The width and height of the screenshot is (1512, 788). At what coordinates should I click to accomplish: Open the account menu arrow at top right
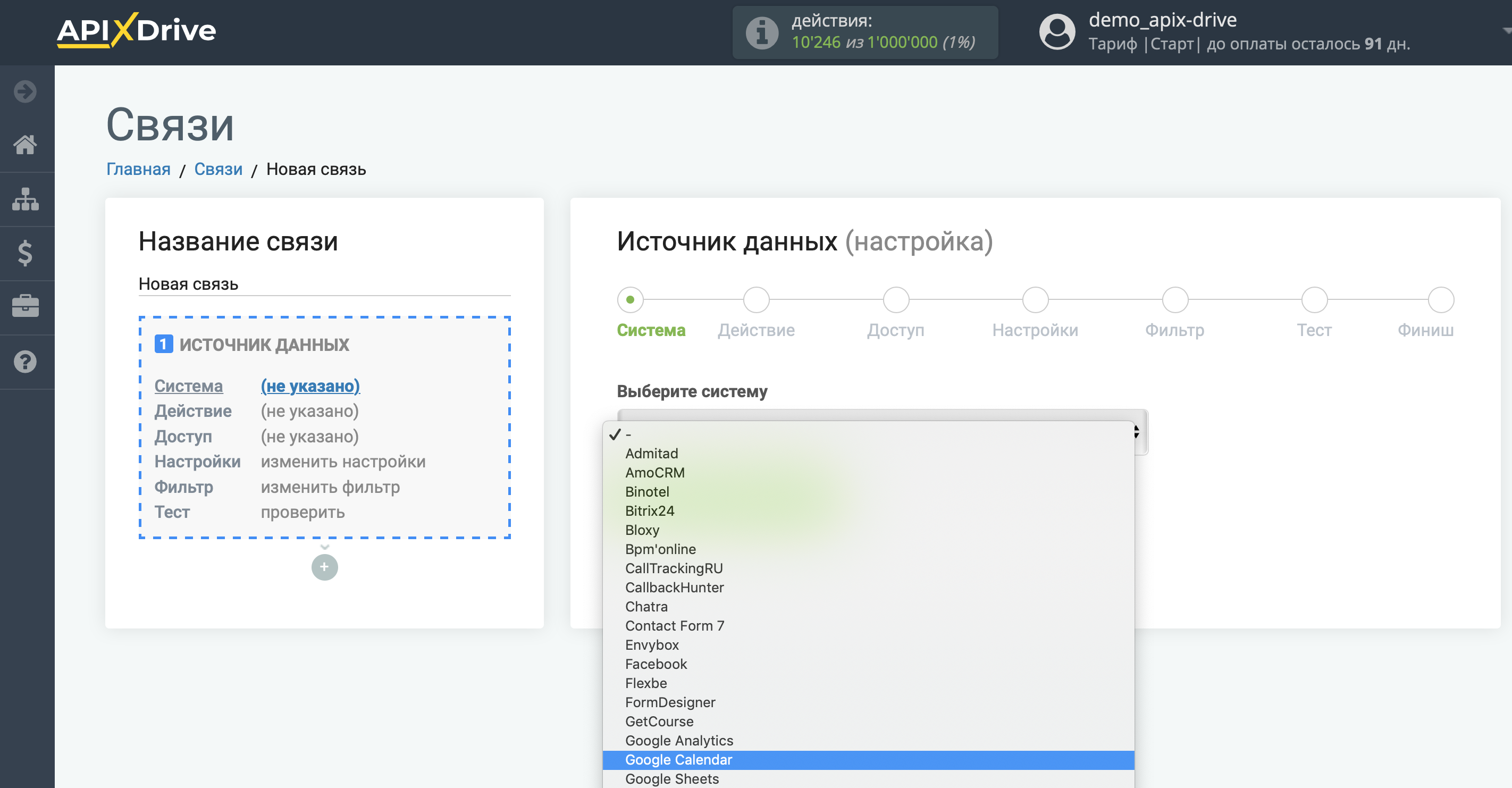1506,30
